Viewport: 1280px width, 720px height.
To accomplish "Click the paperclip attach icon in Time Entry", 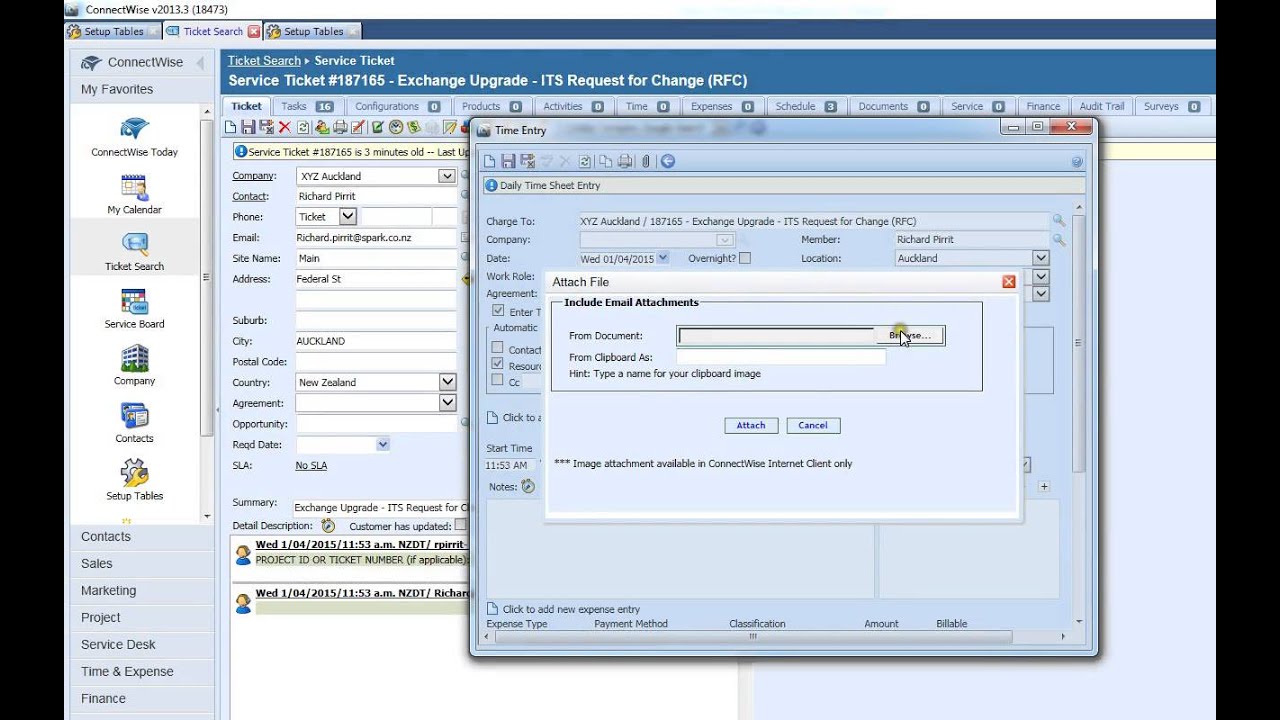I will click(646, 161).
